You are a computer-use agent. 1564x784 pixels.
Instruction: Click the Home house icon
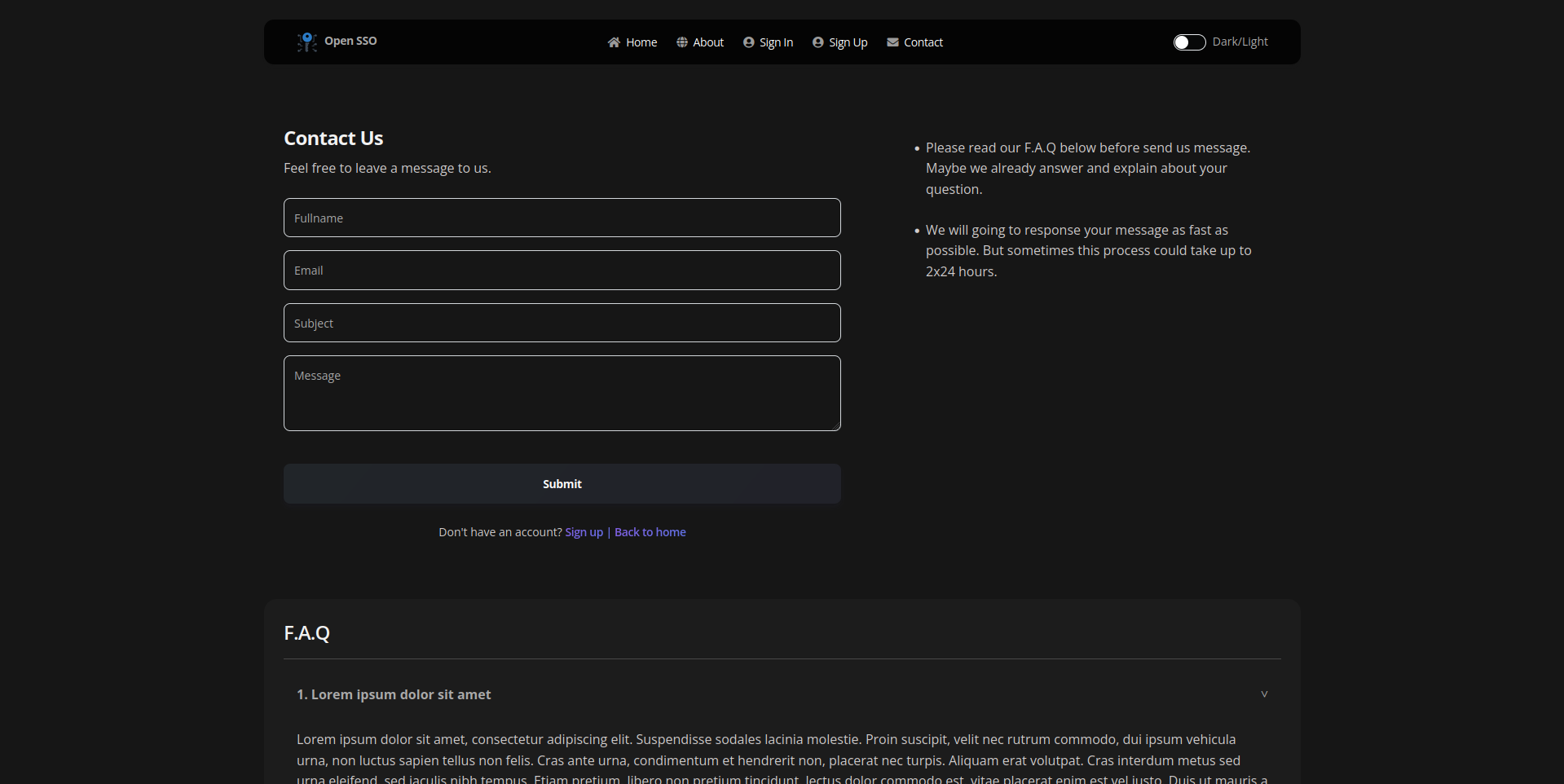pyautogui.click(x=614, y=42)
